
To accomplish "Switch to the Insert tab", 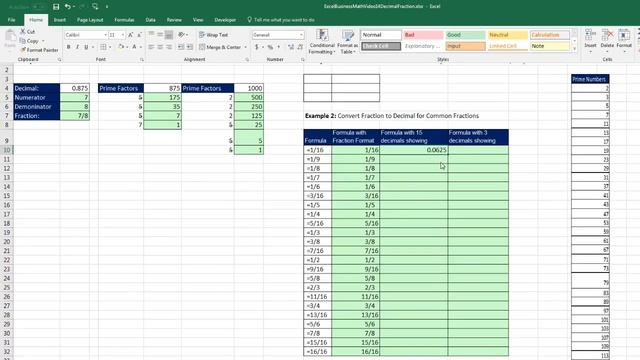I will click(x=60, y=20).
